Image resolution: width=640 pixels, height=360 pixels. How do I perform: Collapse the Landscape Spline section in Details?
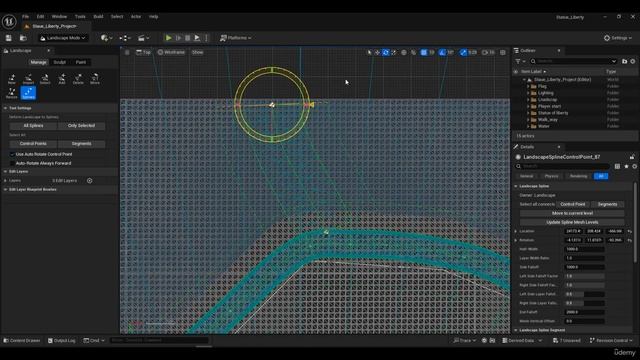tap(516, 186)
